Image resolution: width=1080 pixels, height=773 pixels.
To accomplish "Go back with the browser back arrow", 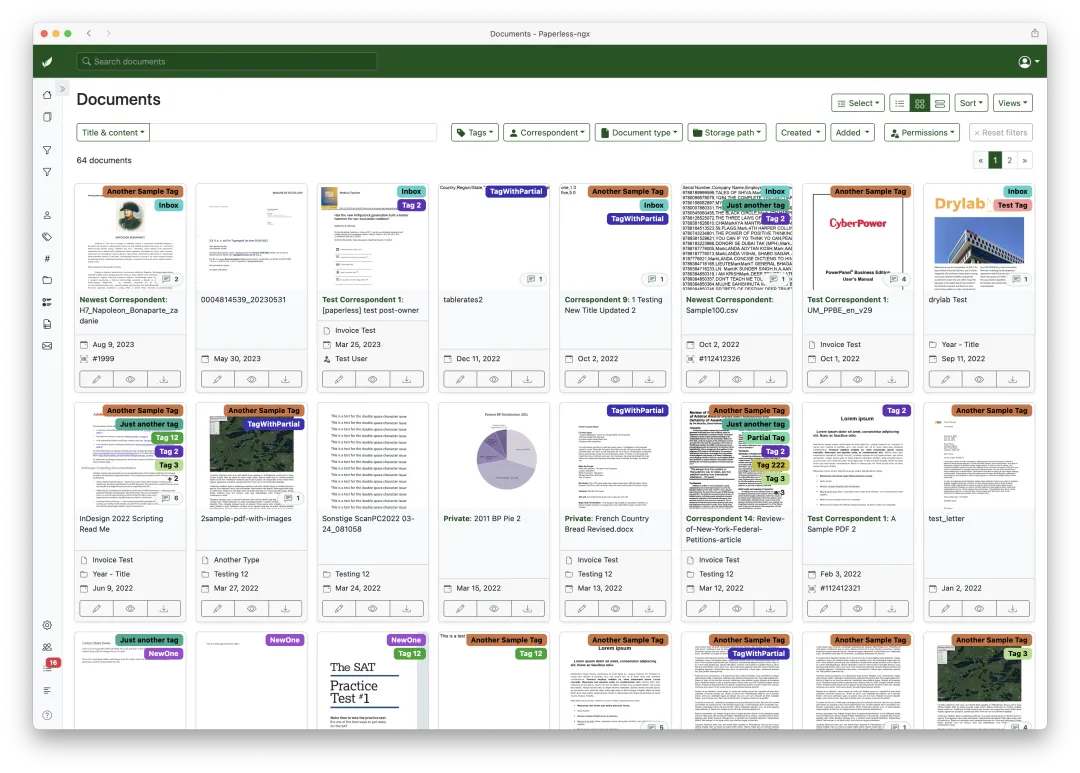I will 89,33.
